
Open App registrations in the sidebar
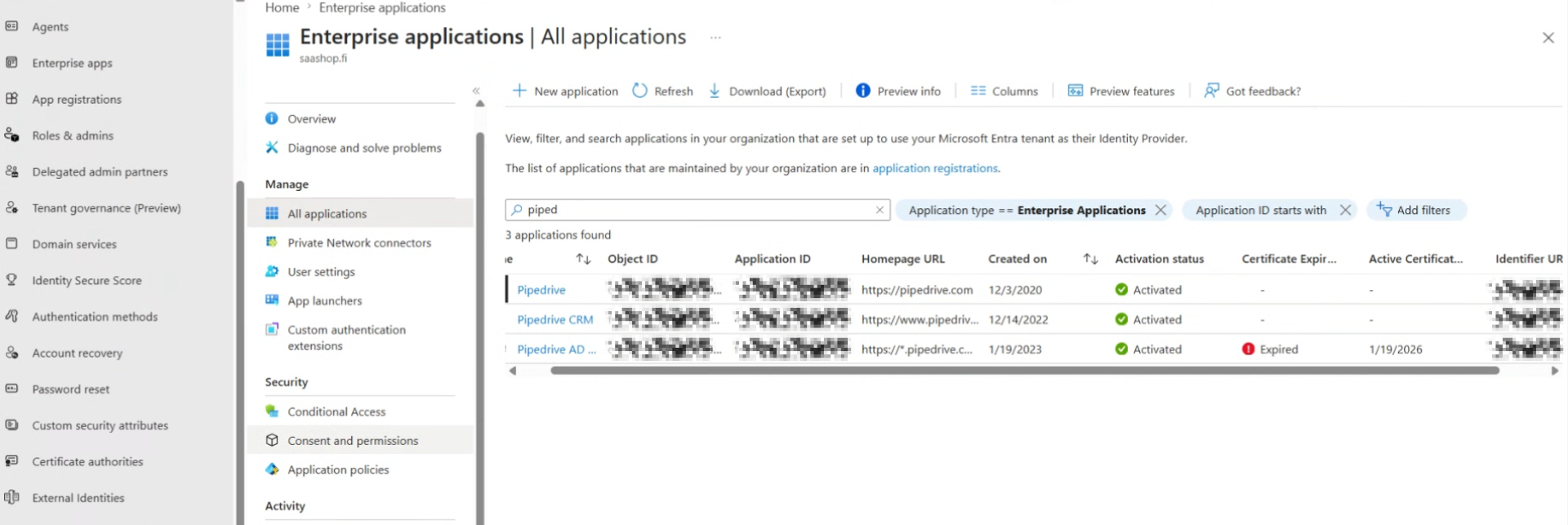click(76, 100)
